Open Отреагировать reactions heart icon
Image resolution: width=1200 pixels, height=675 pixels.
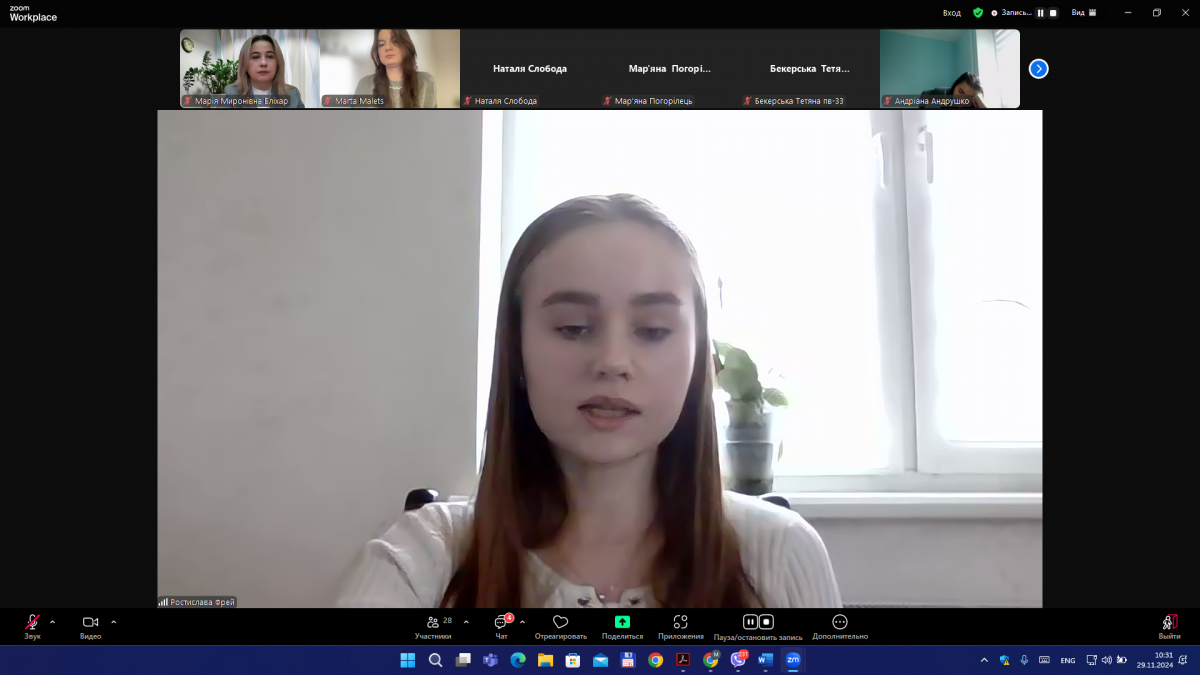pyautogui.click(x=560, y=623)
